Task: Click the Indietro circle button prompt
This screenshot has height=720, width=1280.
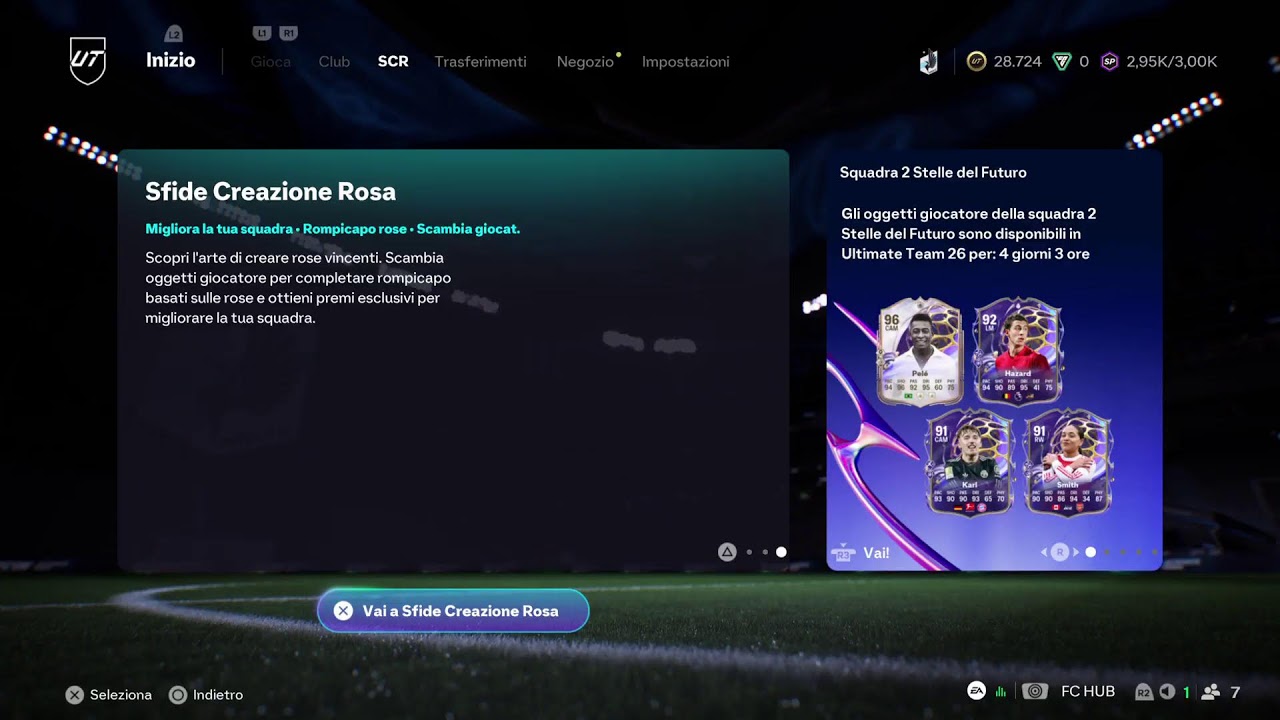Action: pyautogui.click(x=178, y=695)
